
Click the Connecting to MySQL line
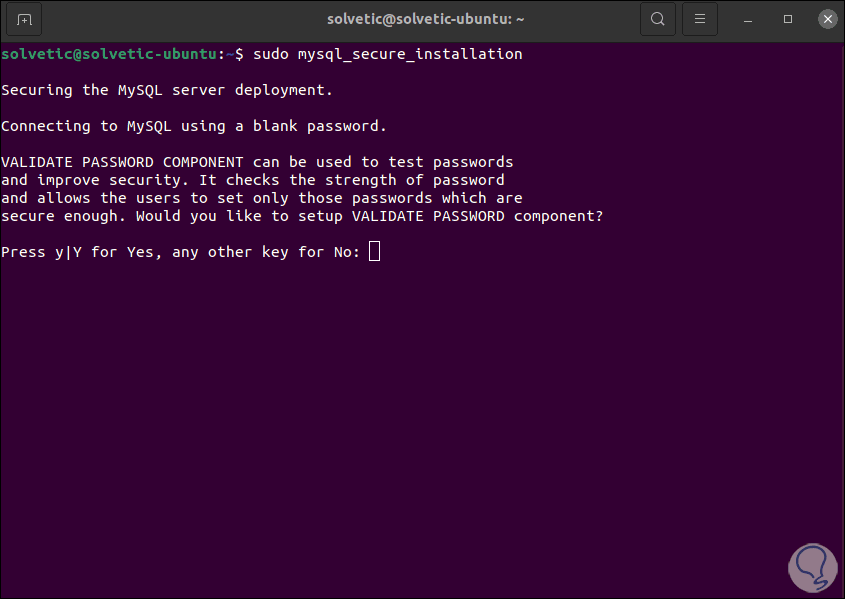click(x=194, y=126)
